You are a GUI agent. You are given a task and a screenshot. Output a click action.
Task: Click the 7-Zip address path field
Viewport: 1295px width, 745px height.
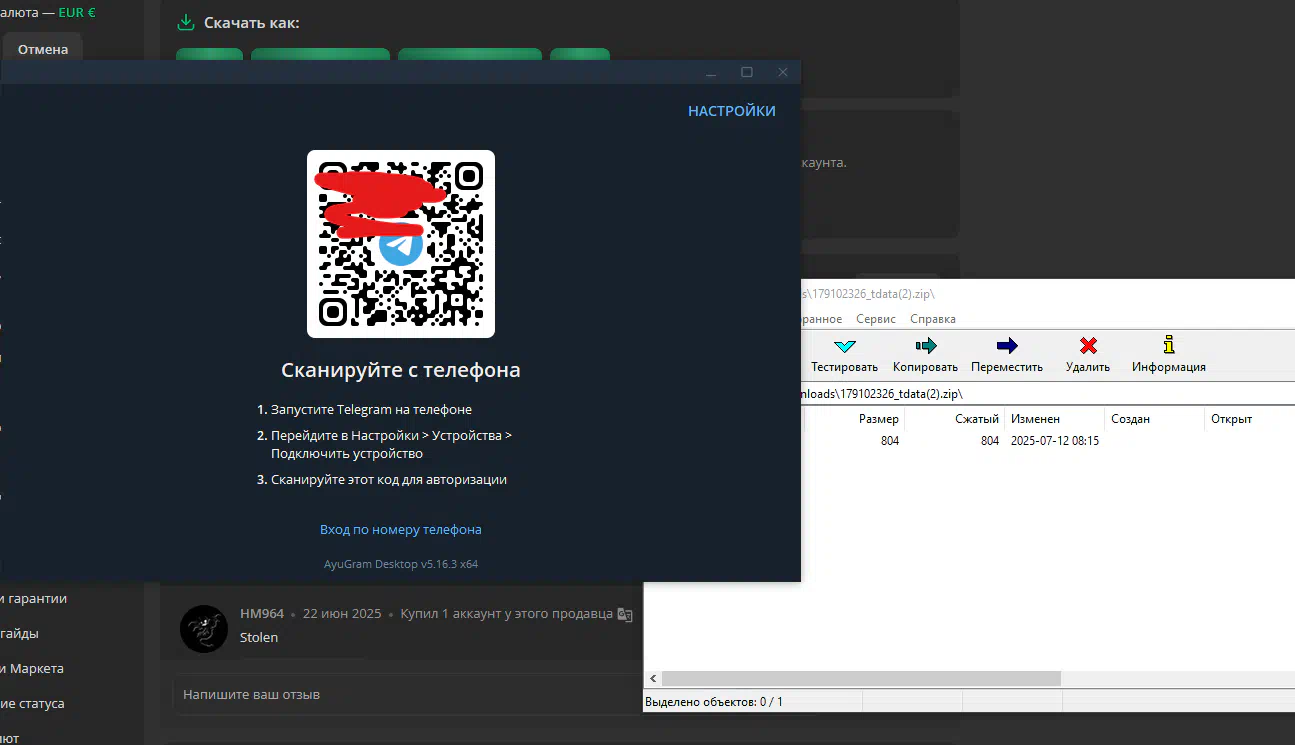1047,394
